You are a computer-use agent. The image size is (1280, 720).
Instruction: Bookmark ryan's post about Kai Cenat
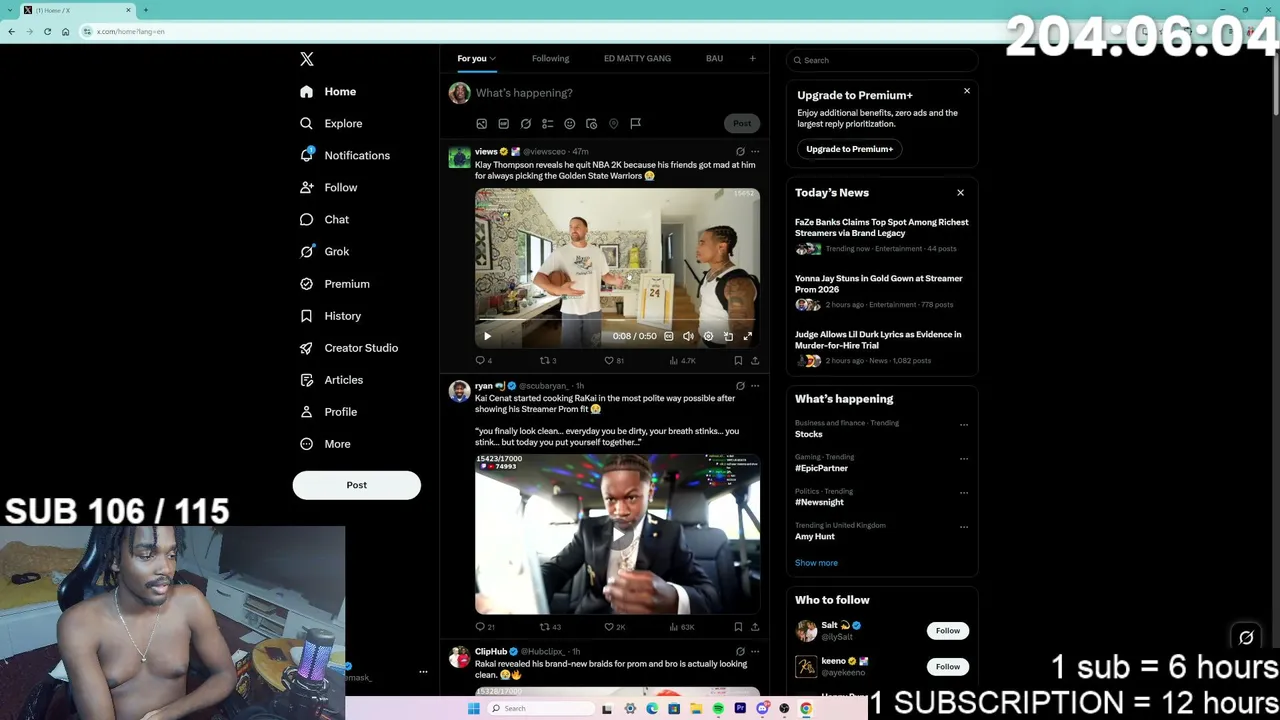coord(738,627)
